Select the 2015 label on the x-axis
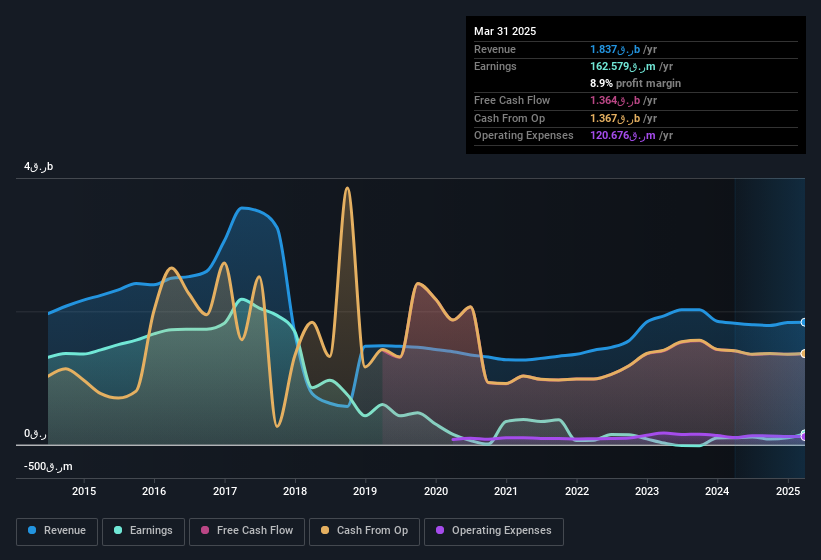821x560 pixels. 84,491
